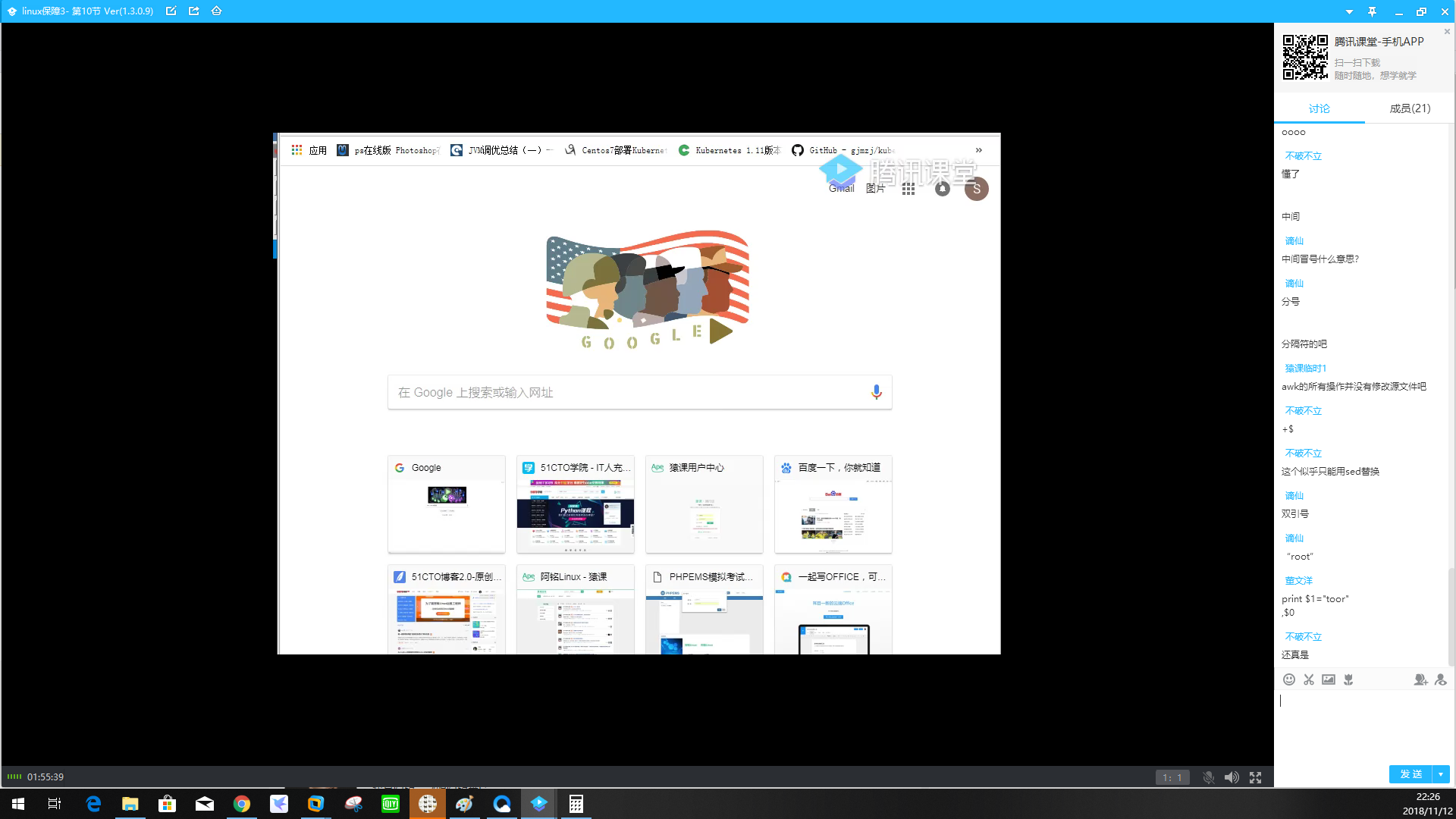Click the 图片 images link
This screenshot has height=819, width=1456.
pyautogui.click(x=875, y=189)
